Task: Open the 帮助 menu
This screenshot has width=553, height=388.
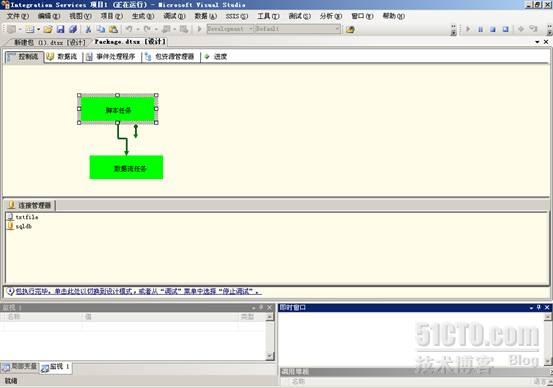Action: [x=394, y=16]
